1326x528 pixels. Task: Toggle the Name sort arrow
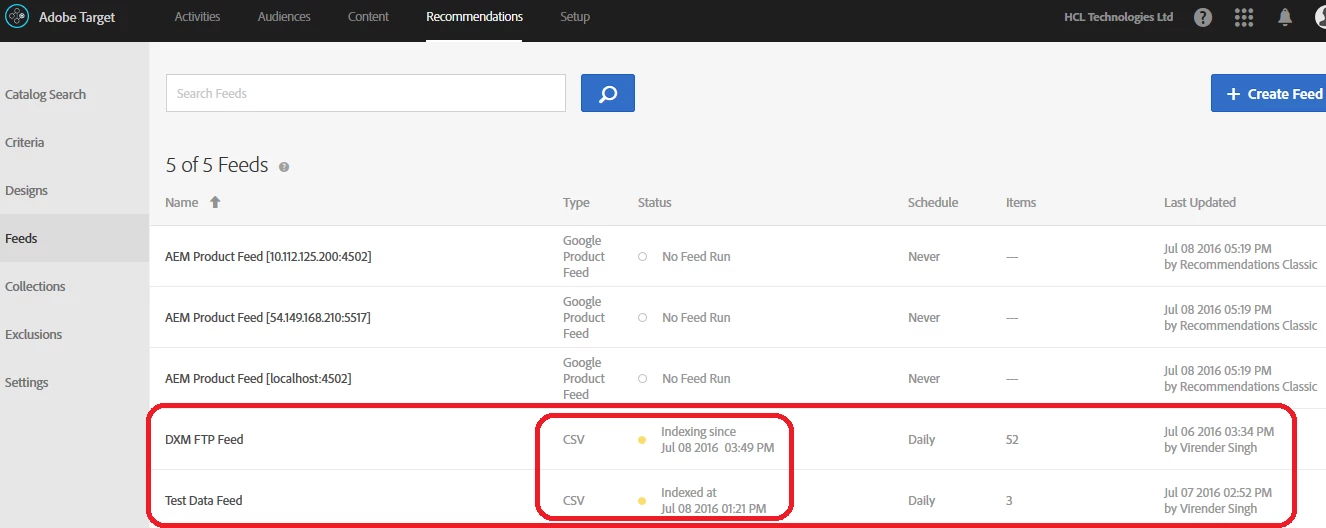(x=214, y=202)
